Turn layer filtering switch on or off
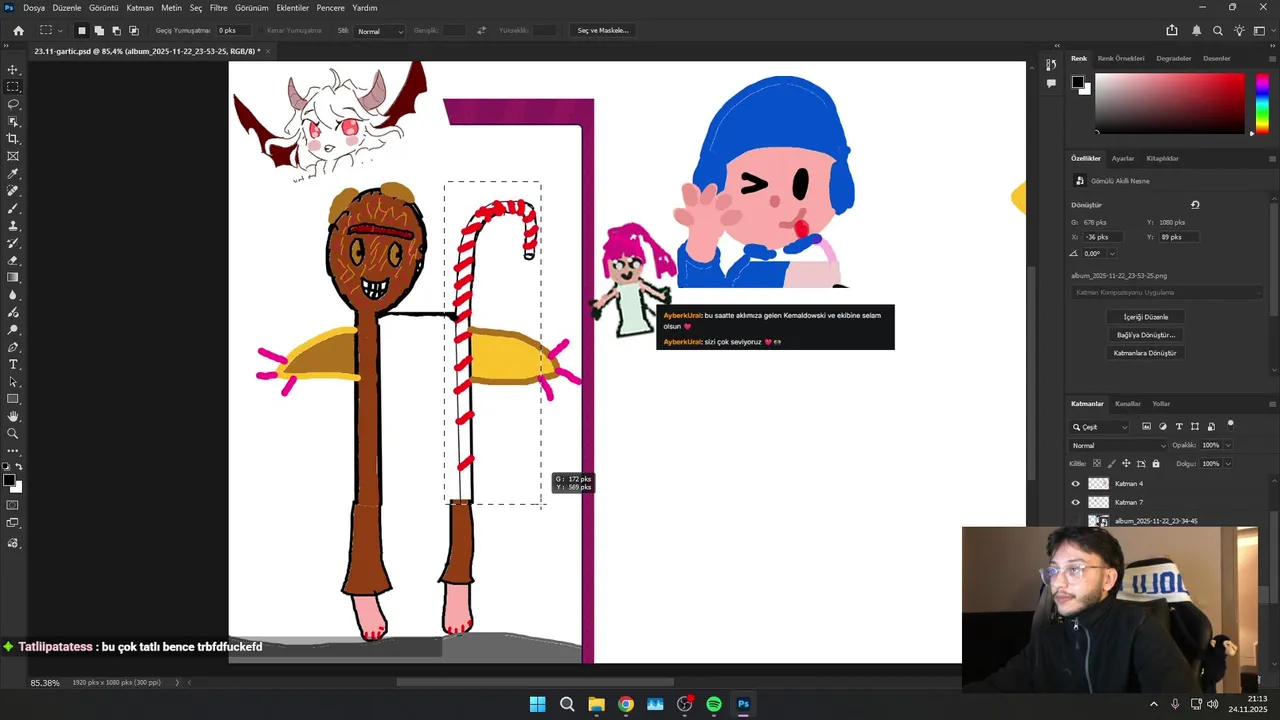The width and height of the screenshot is (1280, 720). click(1231, 424)
